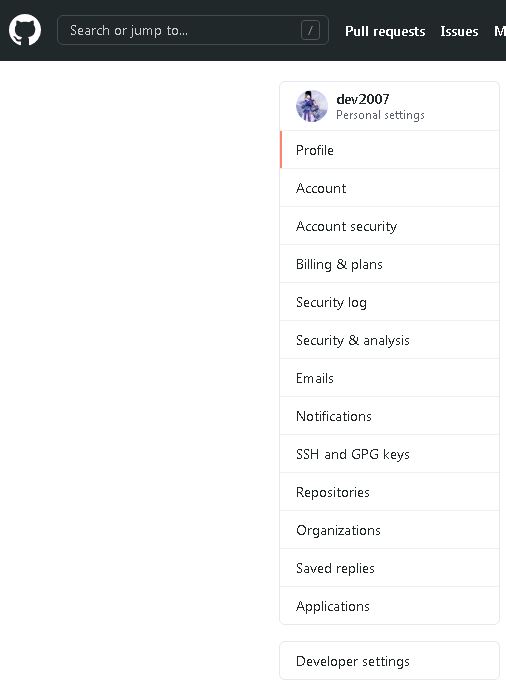This screenshot has width=506, height=695.
Task: Open the Applications settings page
Action: coord(389,606)
